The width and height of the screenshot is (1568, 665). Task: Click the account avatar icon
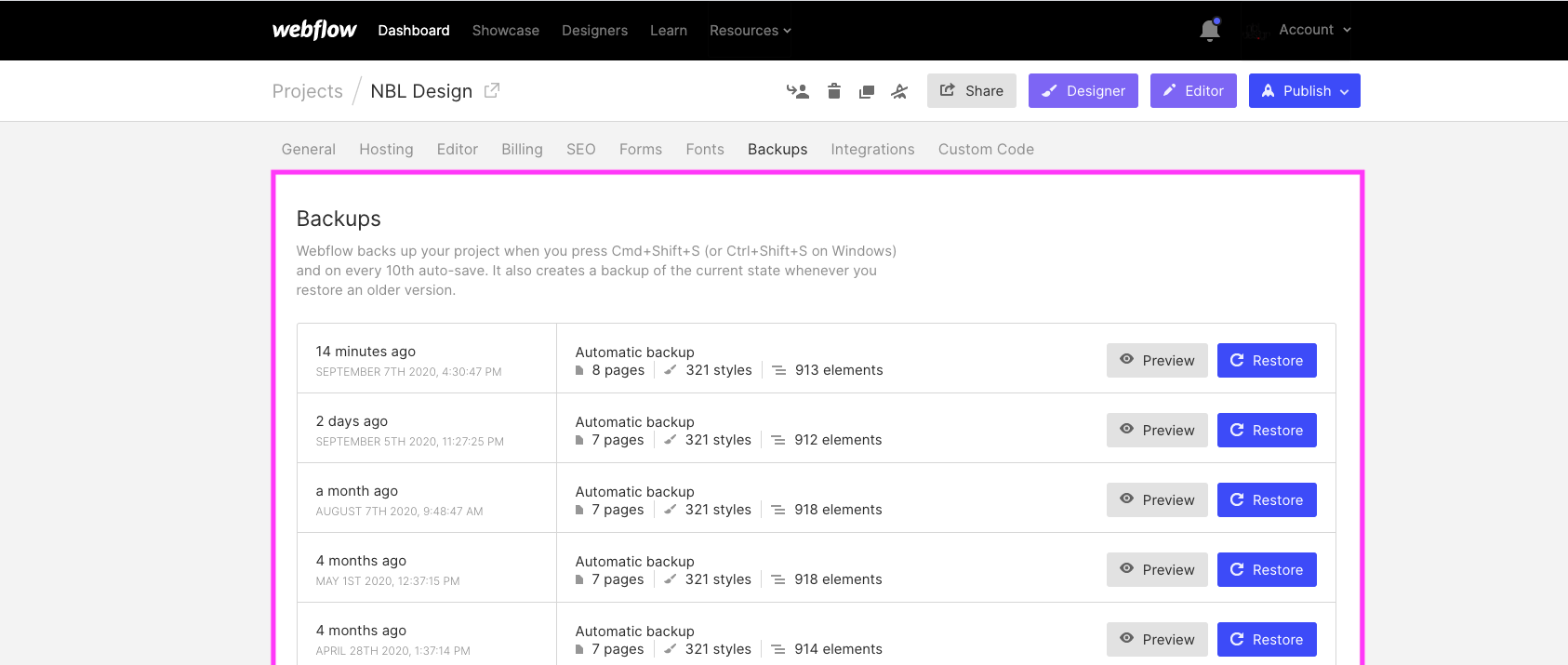coord(1256,31)
